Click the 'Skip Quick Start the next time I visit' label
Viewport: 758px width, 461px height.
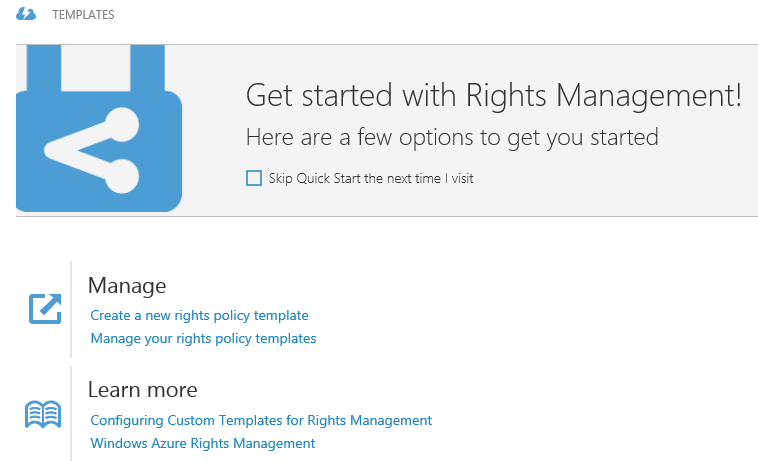pos(371,179)
